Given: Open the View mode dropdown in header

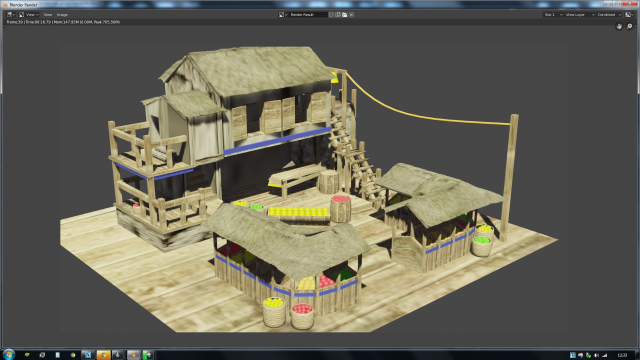Looking at the screenshot, I should 29,15.
